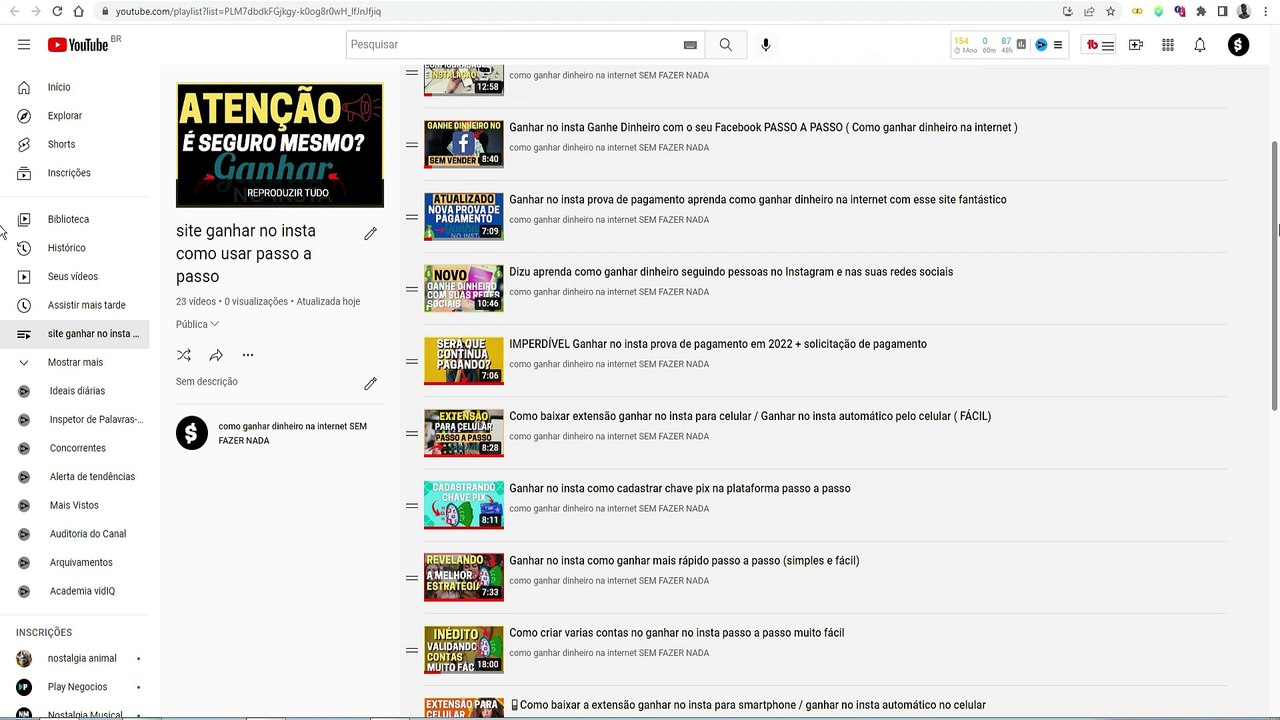Screen dimensions: 1280x720
Task: Grab the drag handle for the Dizu video
Action: coord(411,289)
